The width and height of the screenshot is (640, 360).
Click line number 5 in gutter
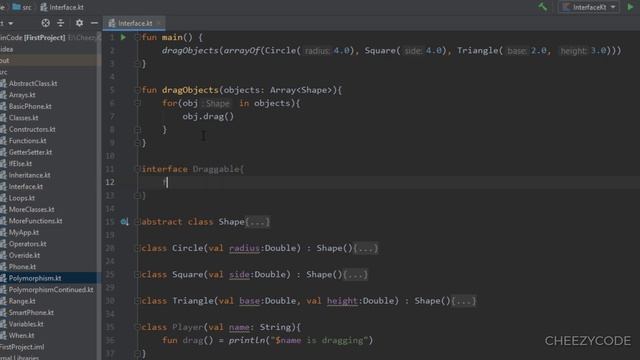pos(111,90)
